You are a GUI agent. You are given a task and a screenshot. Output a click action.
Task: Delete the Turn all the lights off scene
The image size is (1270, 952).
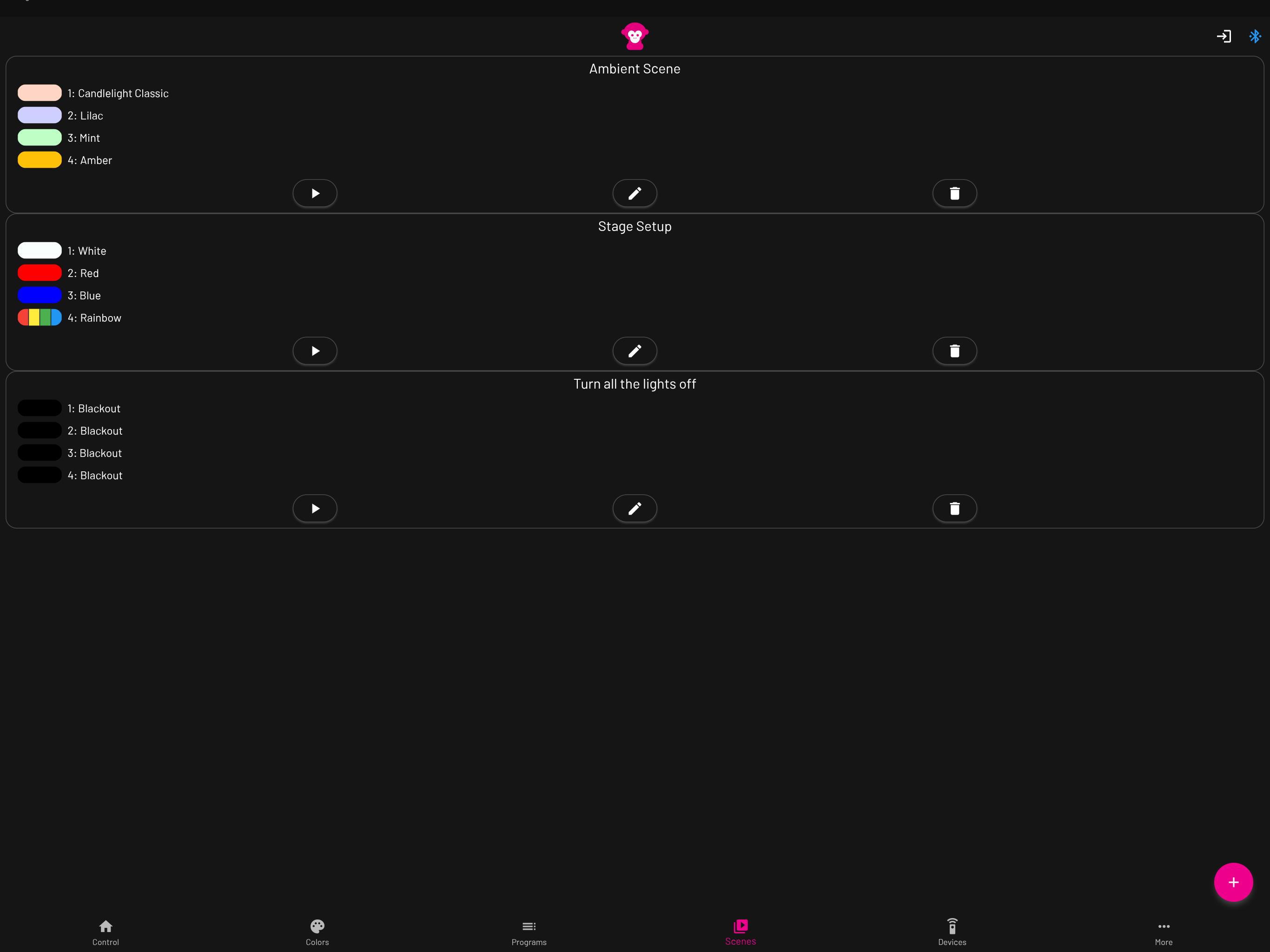[954, 508]
